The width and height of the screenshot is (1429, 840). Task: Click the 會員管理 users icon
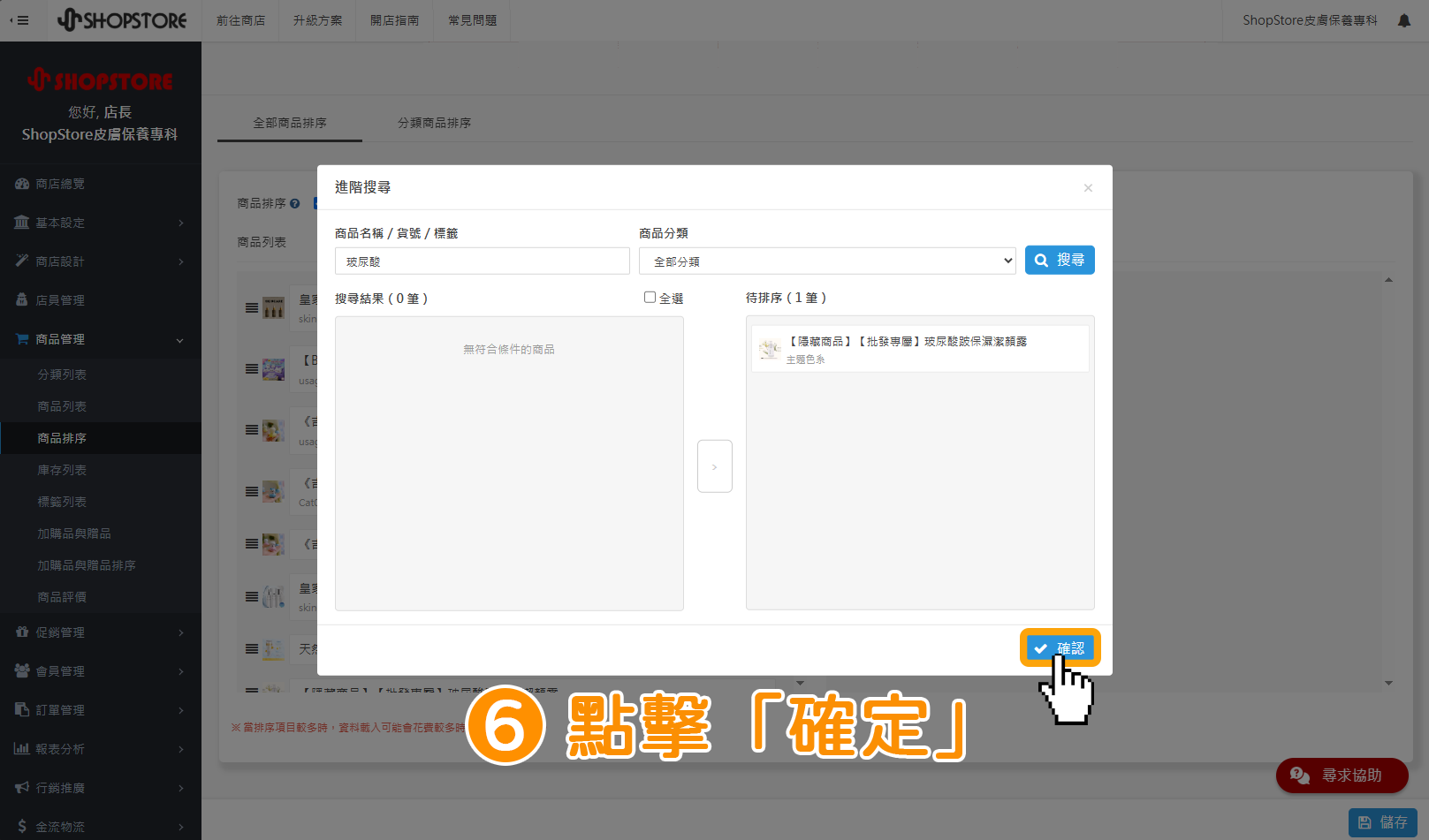tap(22, 671)
